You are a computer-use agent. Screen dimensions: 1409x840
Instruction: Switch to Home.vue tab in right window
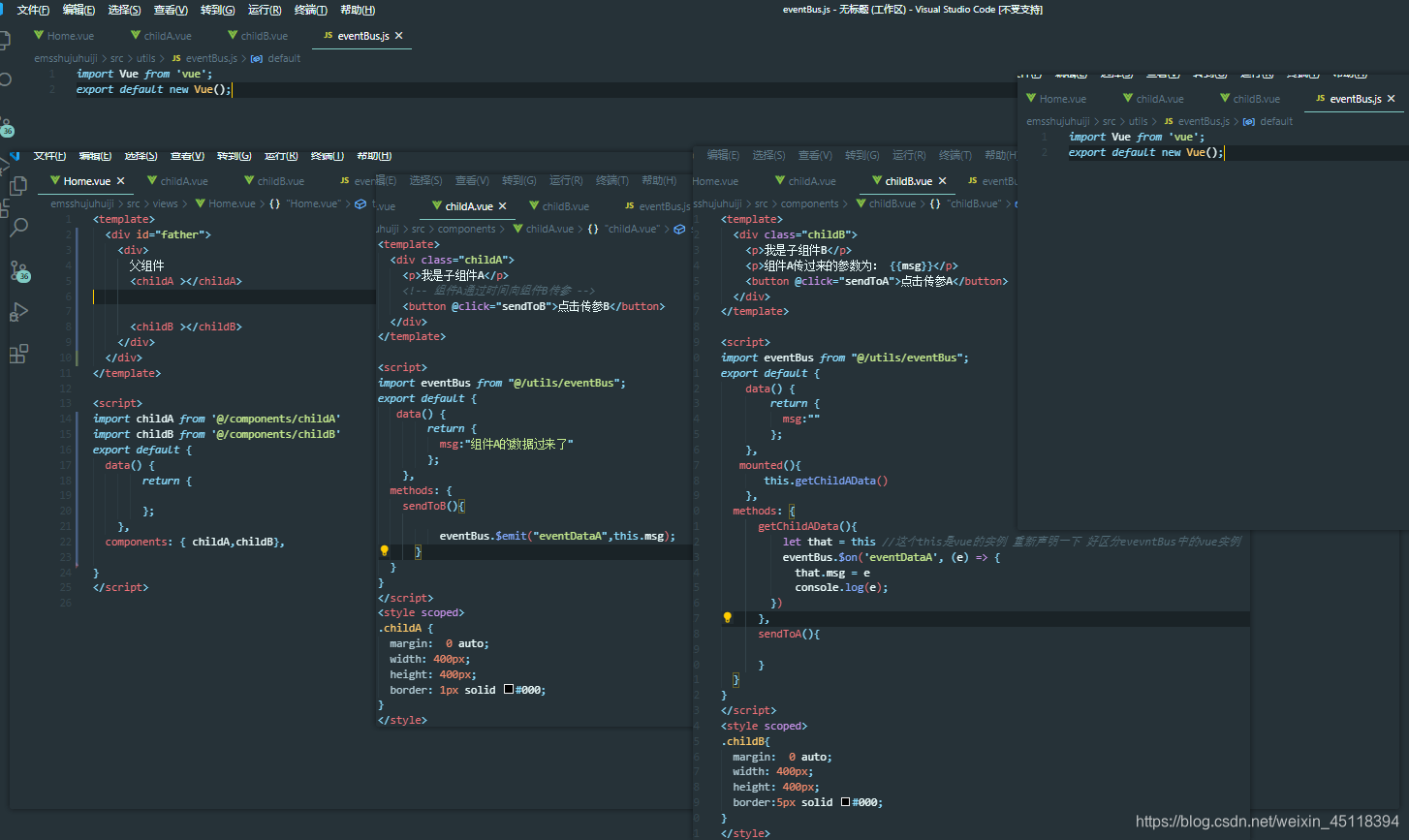tap(1062, 99)
